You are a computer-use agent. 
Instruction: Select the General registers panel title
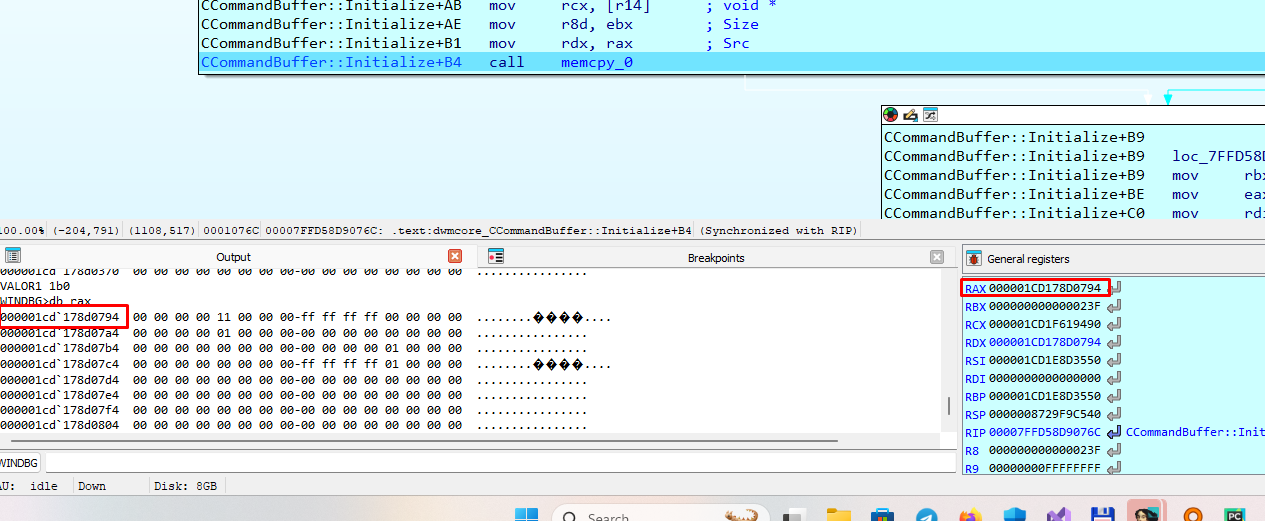[1028, 258]
